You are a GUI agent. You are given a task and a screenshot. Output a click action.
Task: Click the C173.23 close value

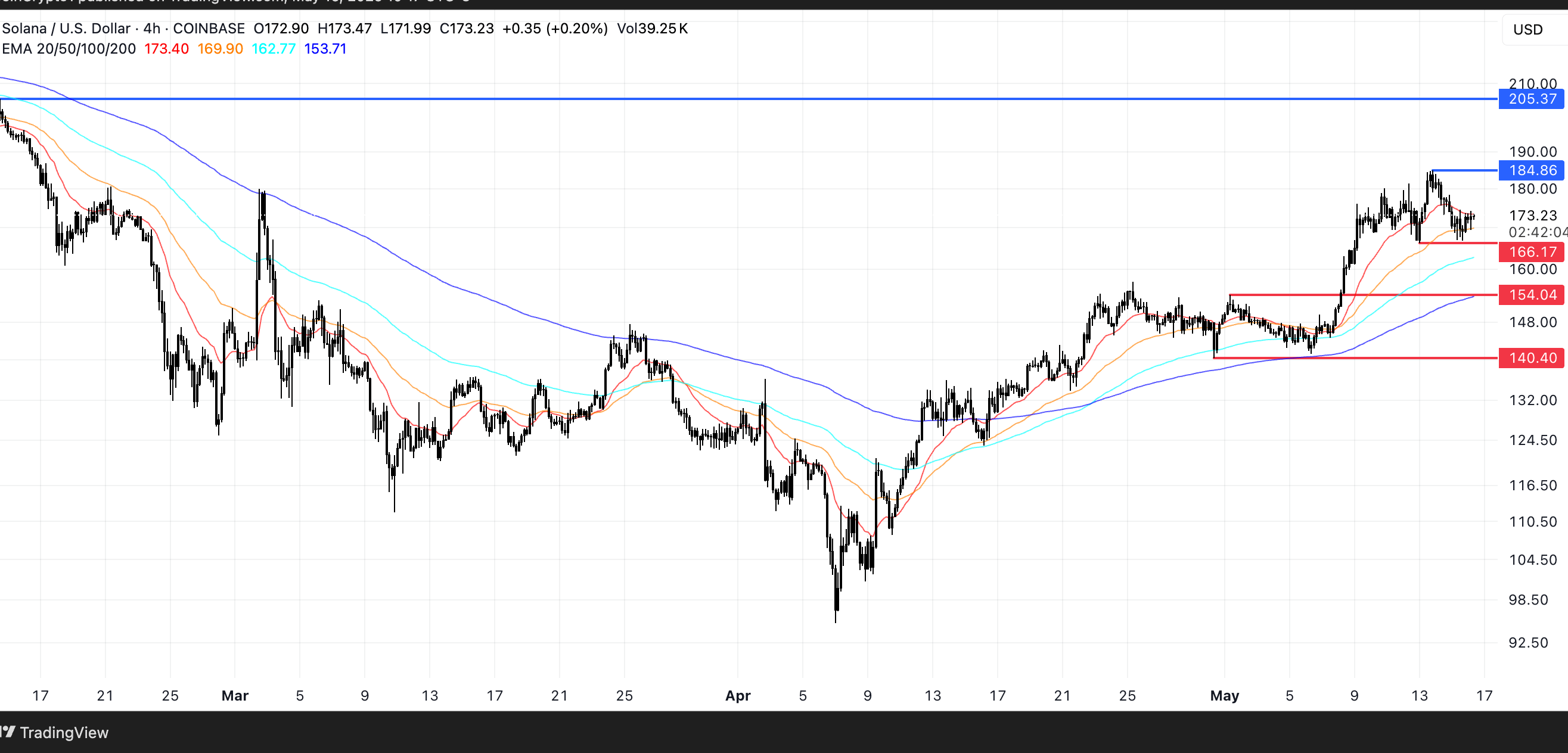click(x=466, y=29)
